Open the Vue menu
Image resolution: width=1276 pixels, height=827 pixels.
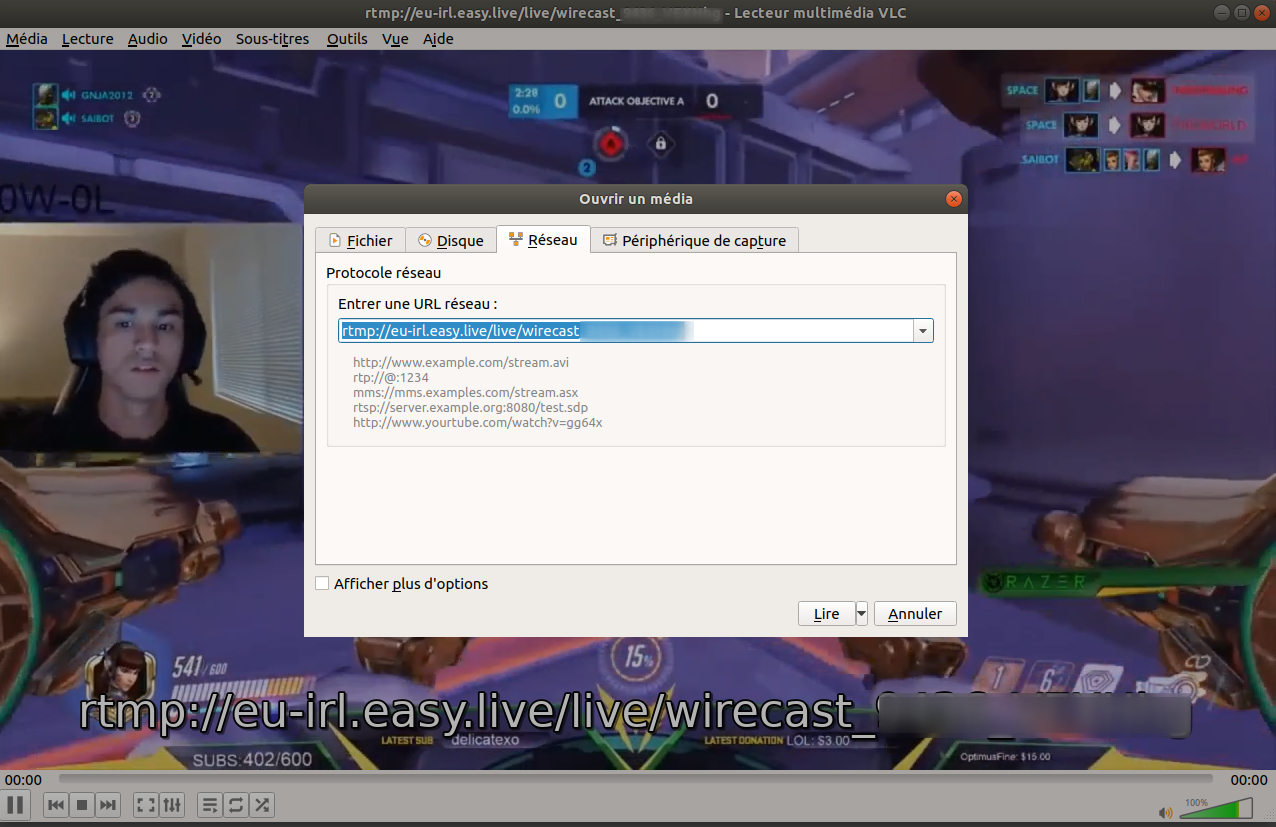(395, 39)
